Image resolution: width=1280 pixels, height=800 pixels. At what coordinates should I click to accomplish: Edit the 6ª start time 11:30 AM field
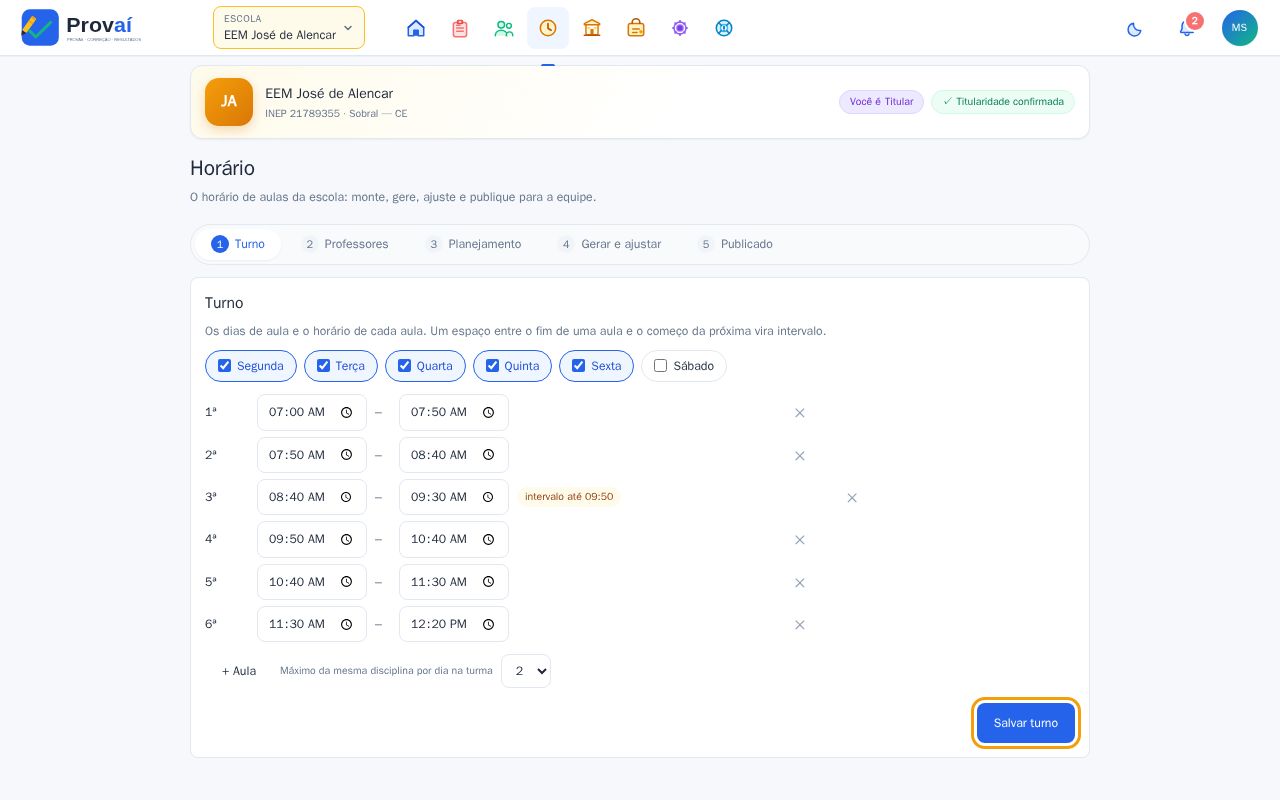point(312,624)
